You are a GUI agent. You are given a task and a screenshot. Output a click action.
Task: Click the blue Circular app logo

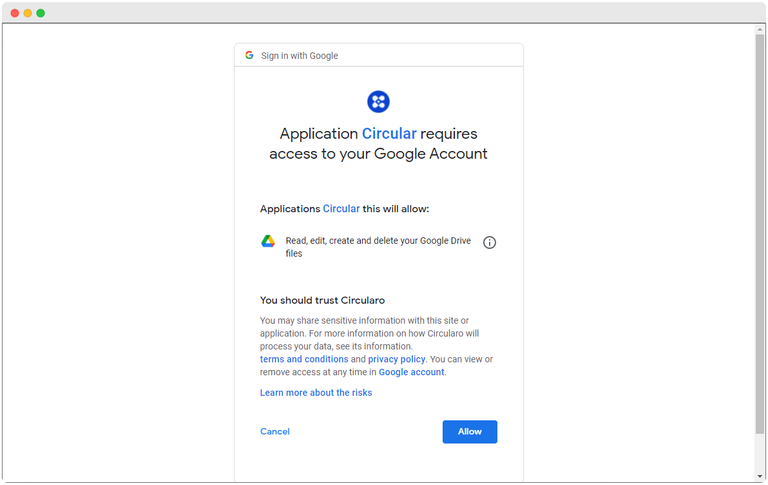click(x=378, y=101)
